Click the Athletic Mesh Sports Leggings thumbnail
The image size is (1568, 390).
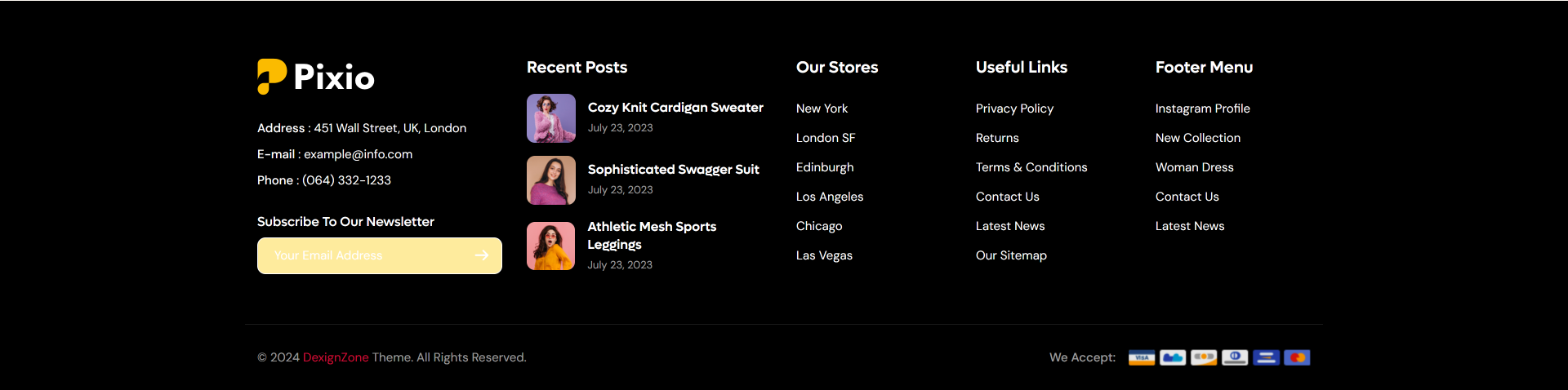551,246
